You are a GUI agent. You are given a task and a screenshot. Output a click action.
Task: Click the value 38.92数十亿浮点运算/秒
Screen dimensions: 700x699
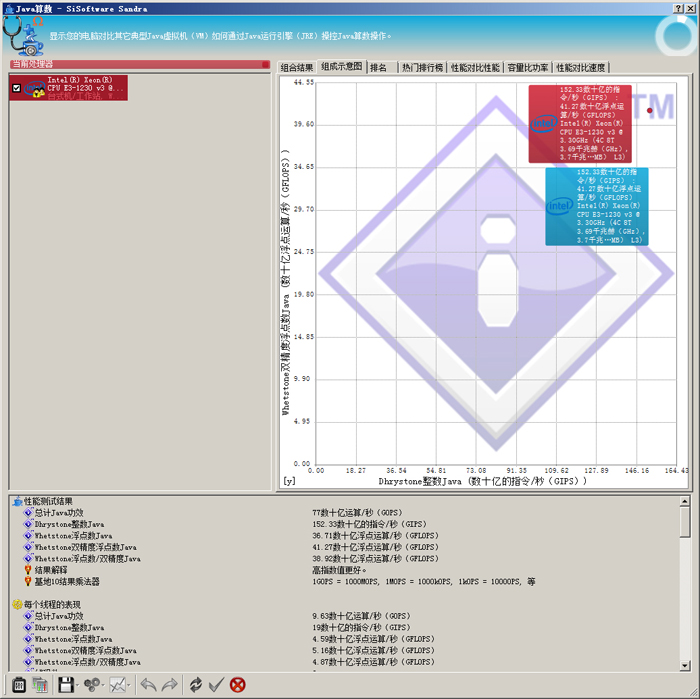(375, 558)
